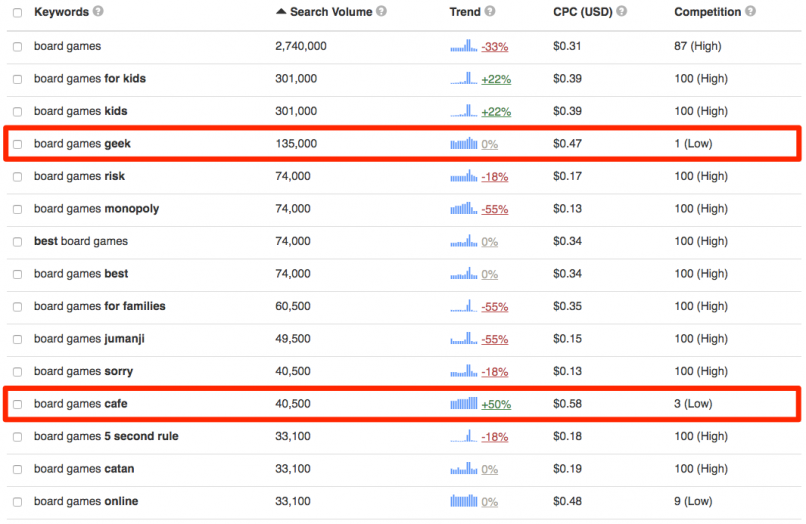The height and width of the screenshot is (524, 806).
Task: Open the 0% link for 'board games online'
Action: 489,502
